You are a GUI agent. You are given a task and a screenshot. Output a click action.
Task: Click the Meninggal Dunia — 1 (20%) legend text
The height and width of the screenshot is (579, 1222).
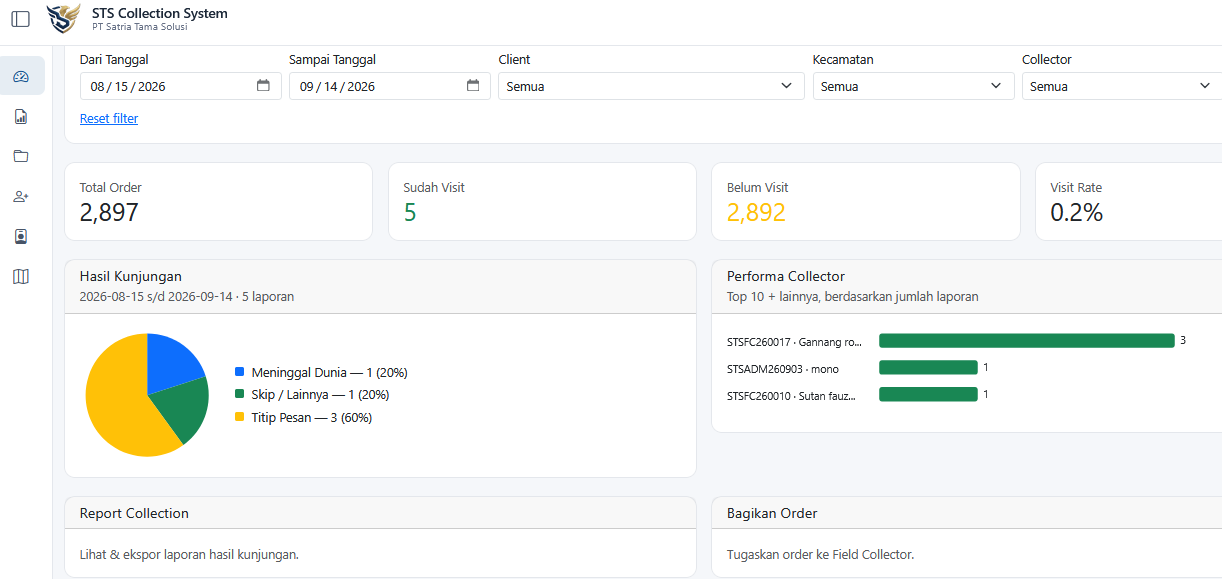click(x=330, y=373)
